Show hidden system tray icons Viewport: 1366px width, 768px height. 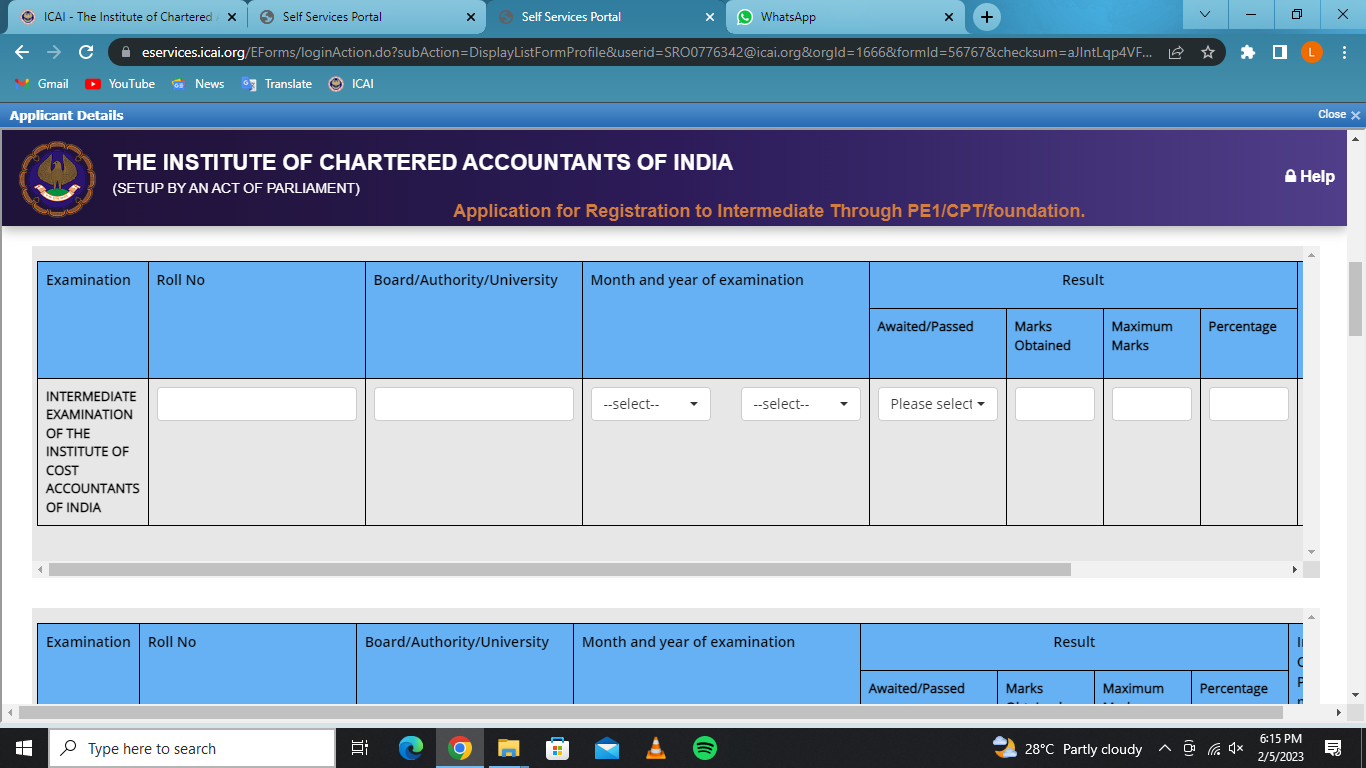tap(1165, 748)
